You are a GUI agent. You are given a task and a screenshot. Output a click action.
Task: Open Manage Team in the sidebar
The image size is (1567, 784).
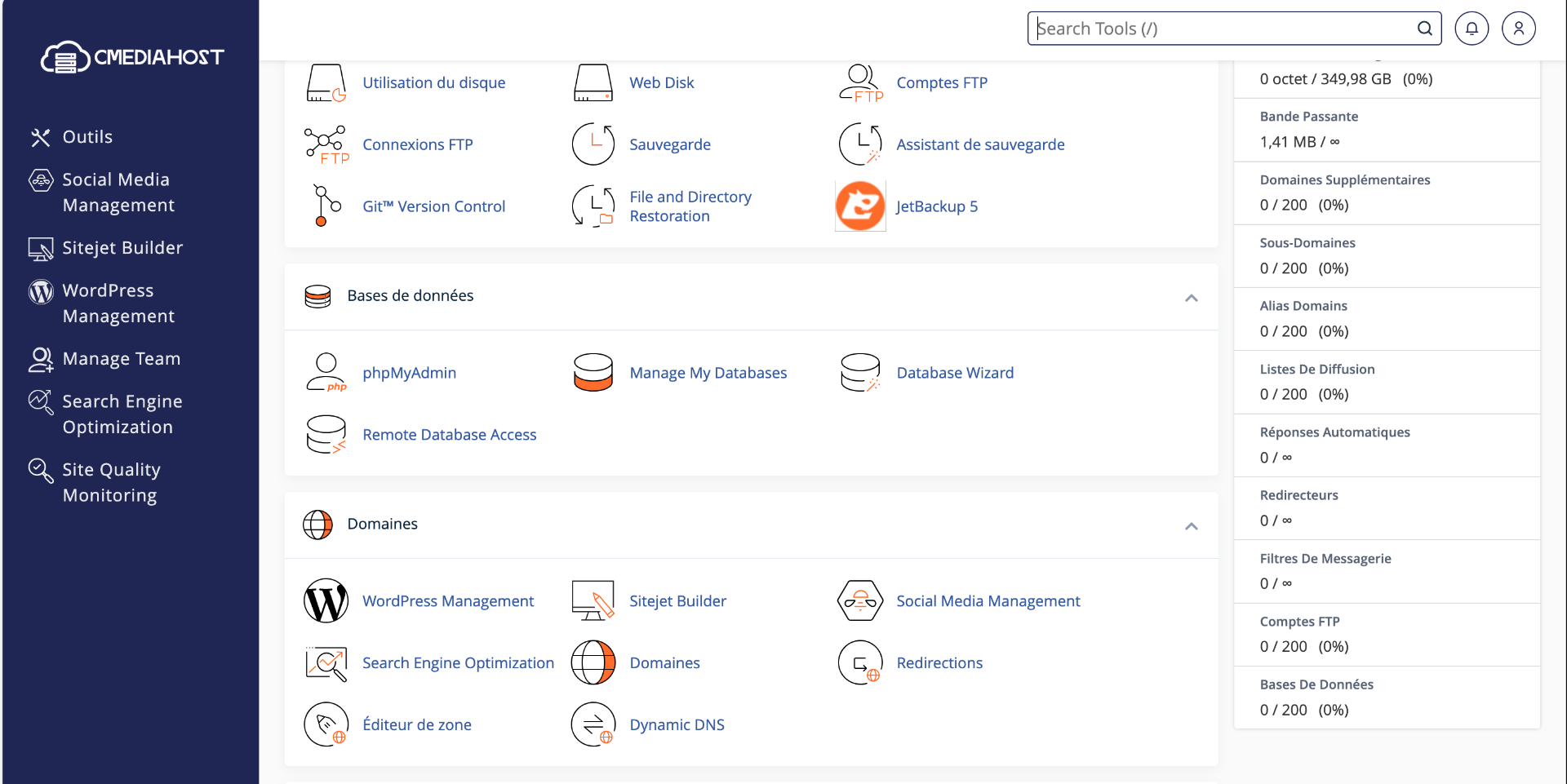click(x=121, y=359)
